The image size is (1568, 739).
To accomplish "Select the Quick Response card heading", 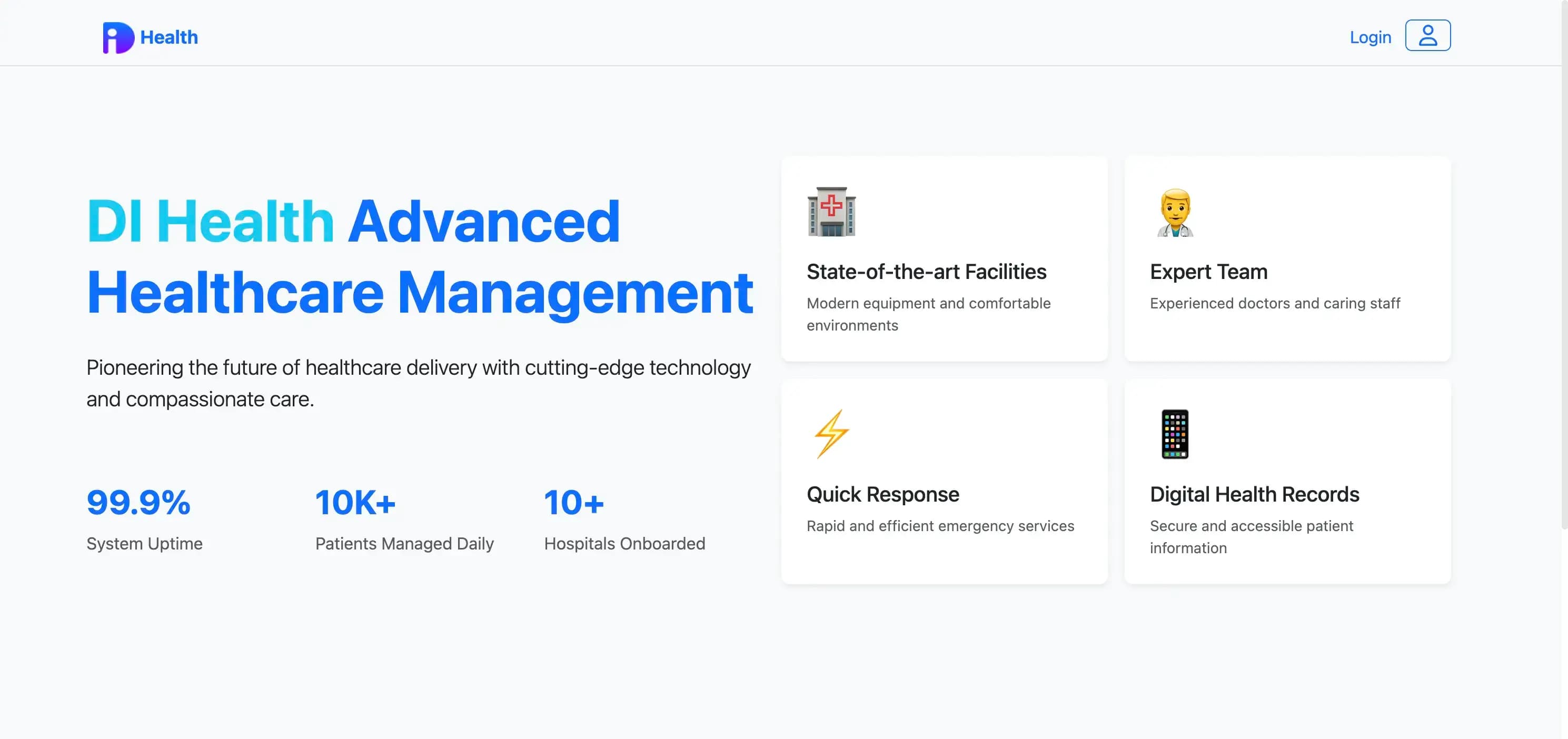I will (x=882, y=494).
